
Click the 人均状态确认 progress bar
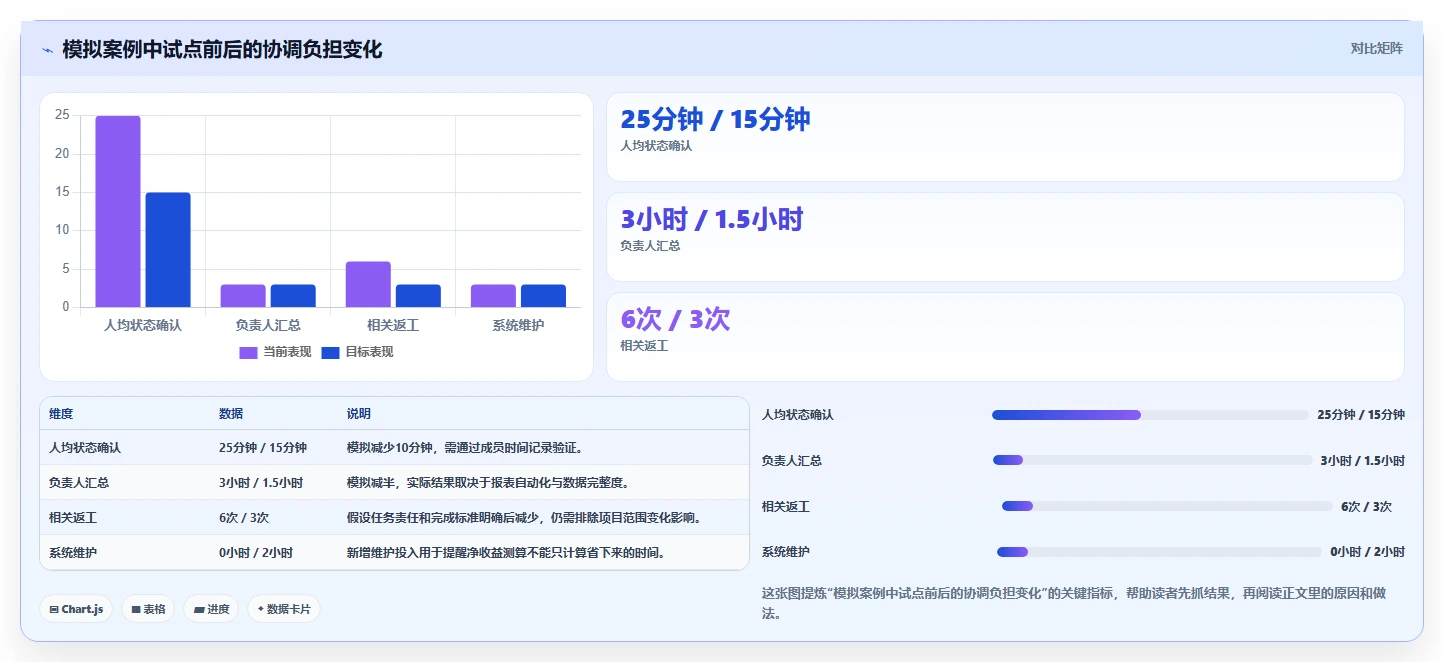[x=1150, y=415]
